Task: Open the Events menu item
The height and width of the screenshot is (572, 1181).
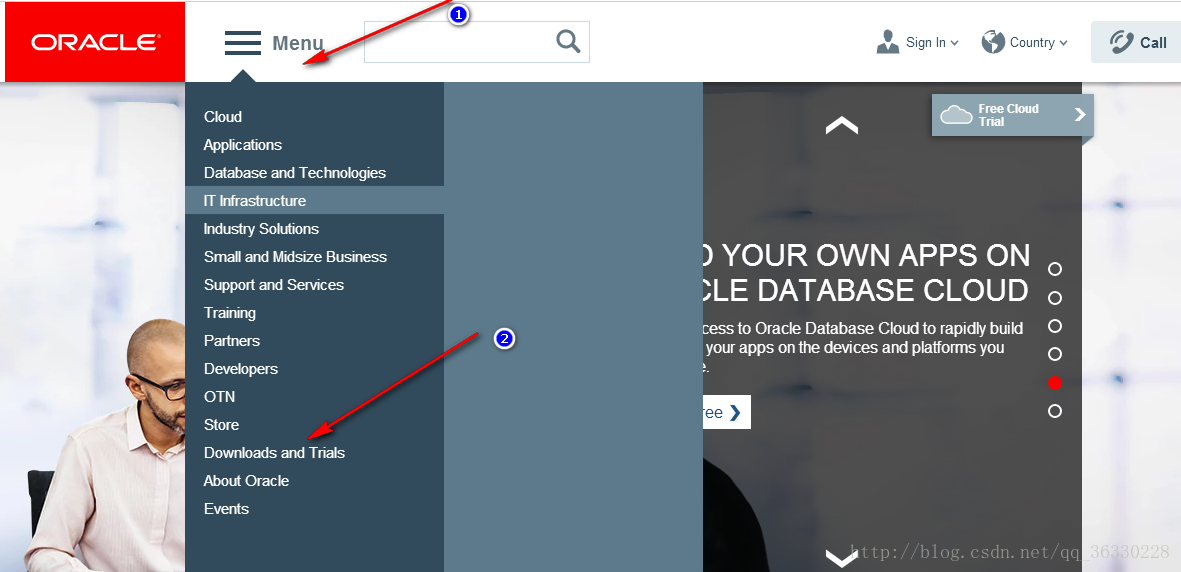Action: (x=226, y=509)
